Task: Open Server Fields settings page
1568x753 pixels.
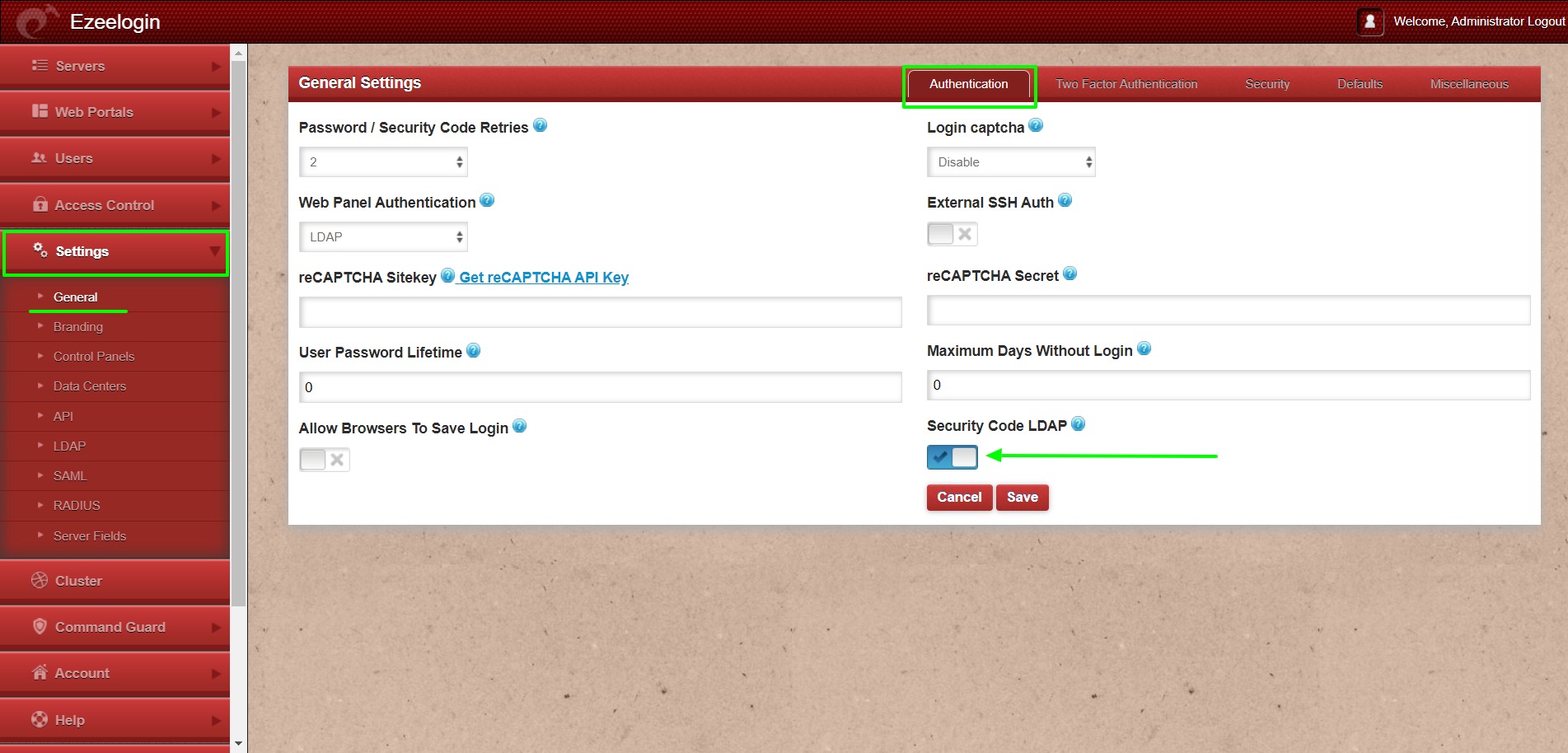Action: pos(90,536)
